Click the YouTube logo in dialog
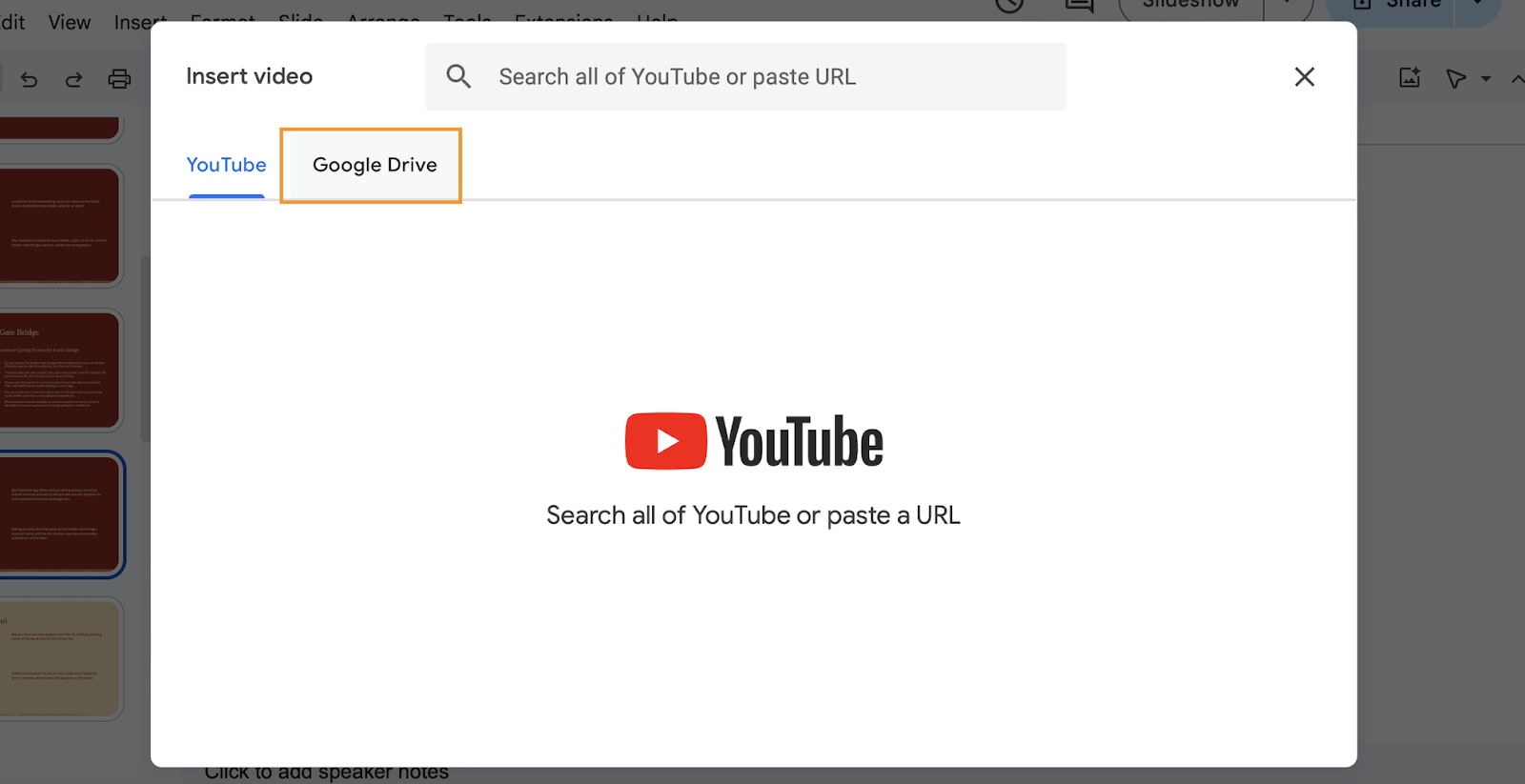This screenshot has height=784, width=1525. point(754,441)
